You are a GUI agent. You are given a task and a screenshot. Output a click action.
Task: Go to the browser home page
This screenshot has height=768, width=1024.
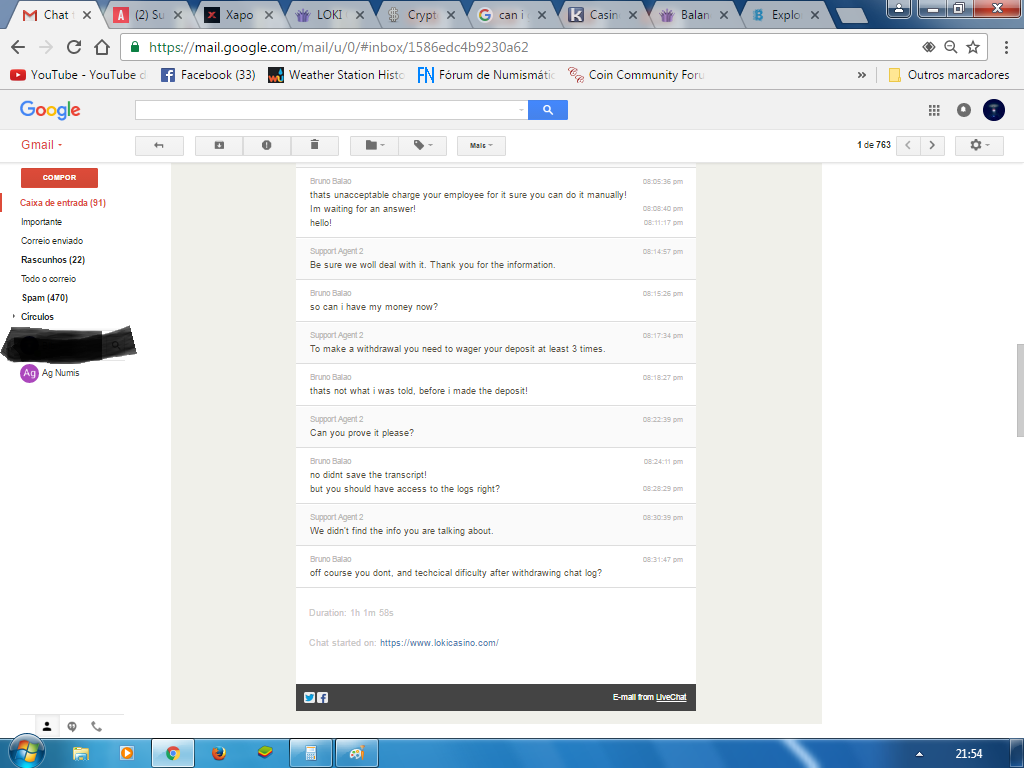click(x=102, y=47)
